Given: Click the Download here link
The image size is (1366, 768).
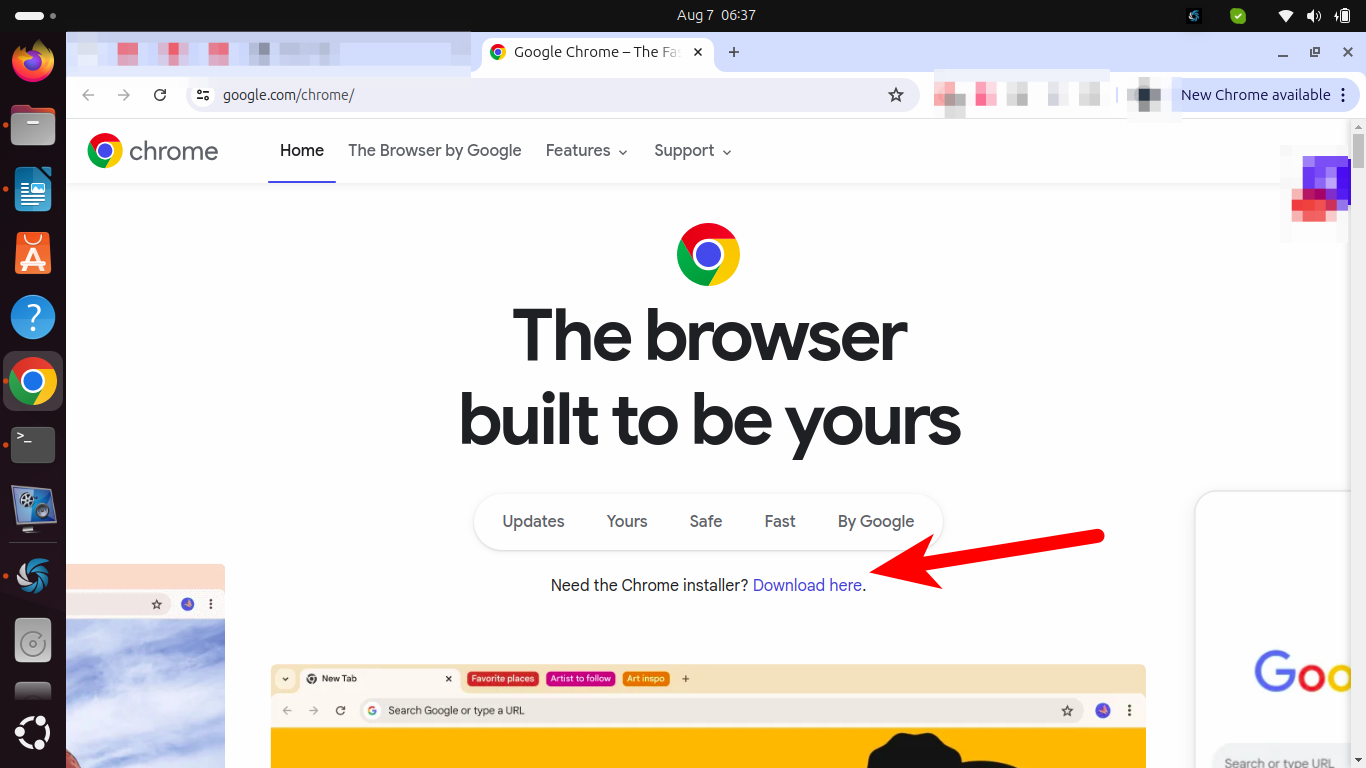Looking at the screenshot, I should point(807,585).
